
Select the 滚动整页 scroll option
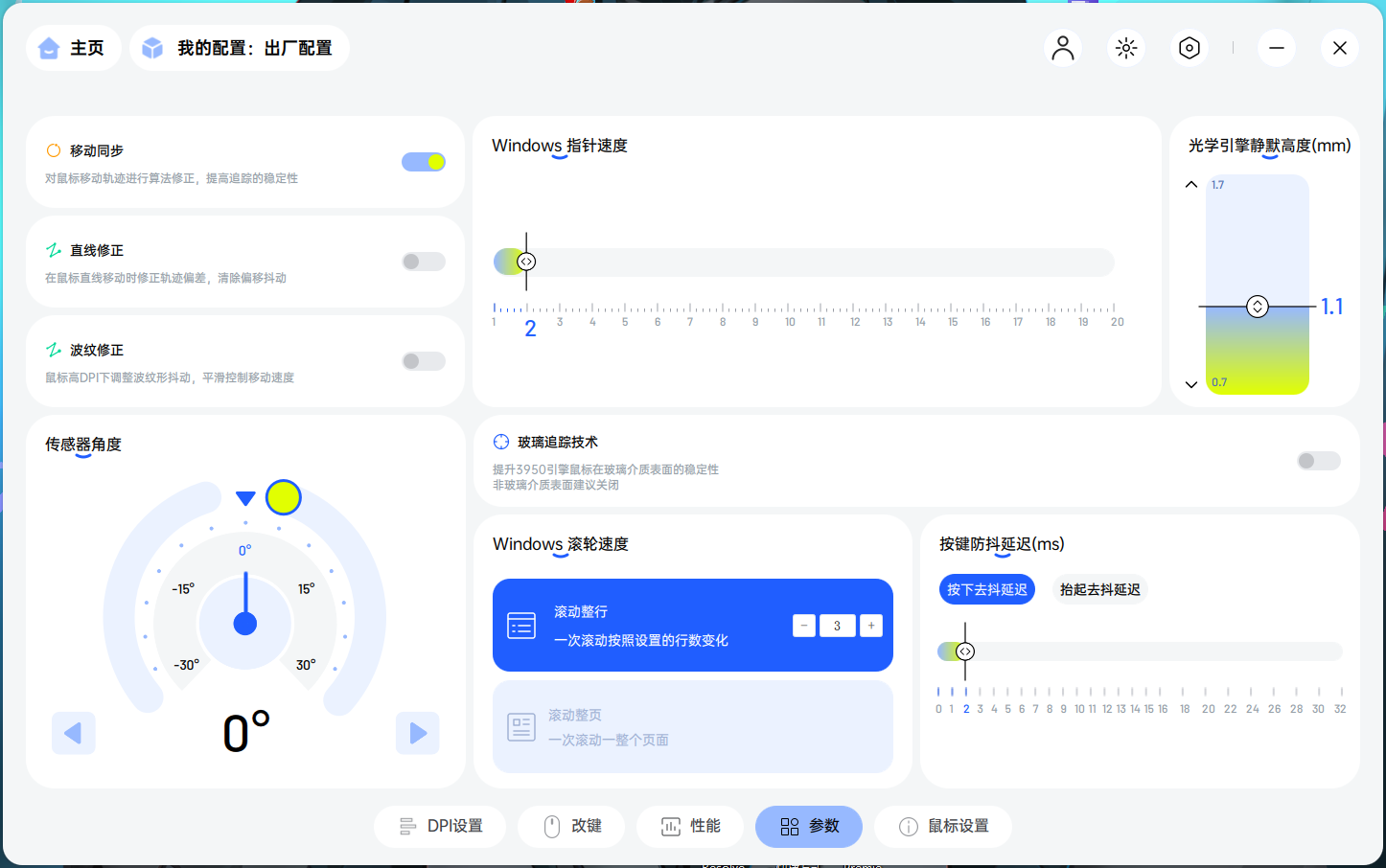tap(692, 726)
